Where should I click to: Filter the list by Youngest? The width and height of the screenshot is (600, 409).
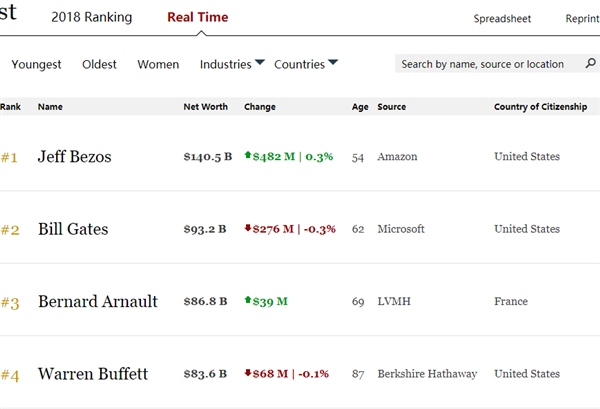[x=36, y=65]
